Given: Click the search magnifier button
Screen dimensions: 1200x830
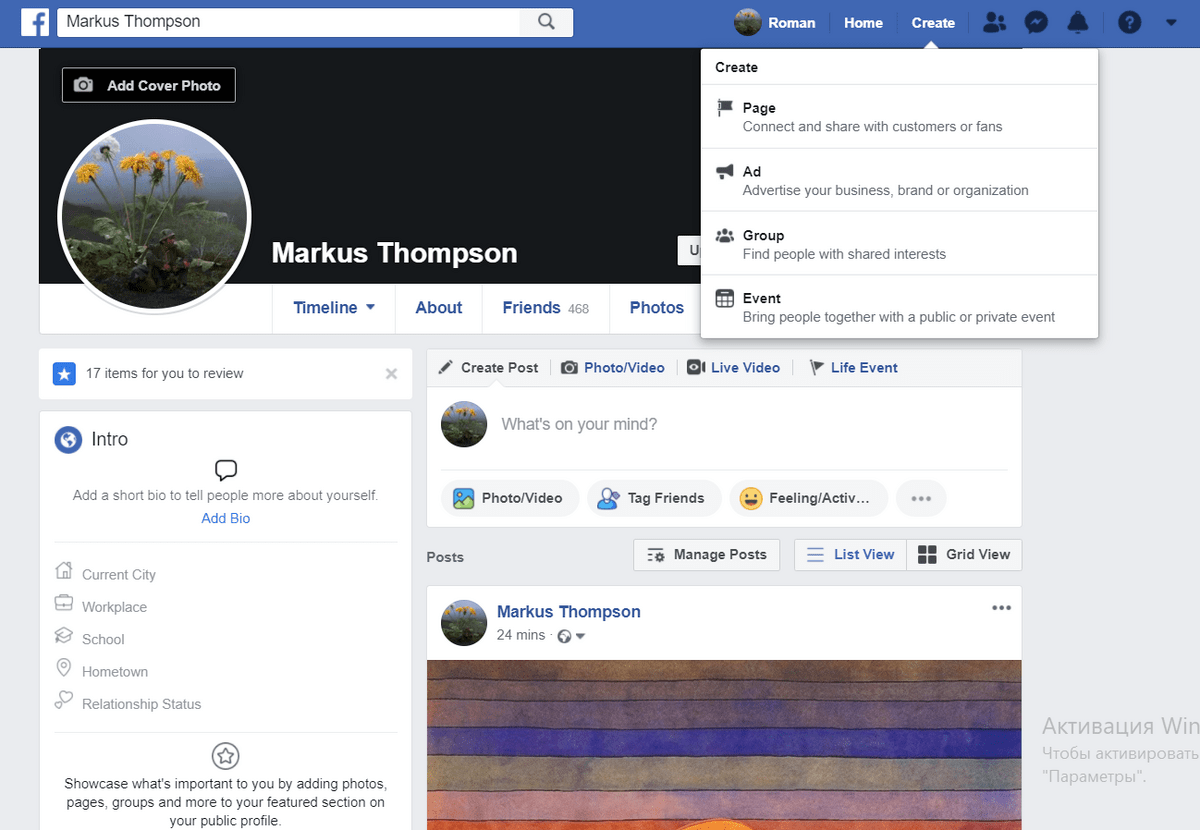Looking at the screenshot, I should click(x=546, y=22).
